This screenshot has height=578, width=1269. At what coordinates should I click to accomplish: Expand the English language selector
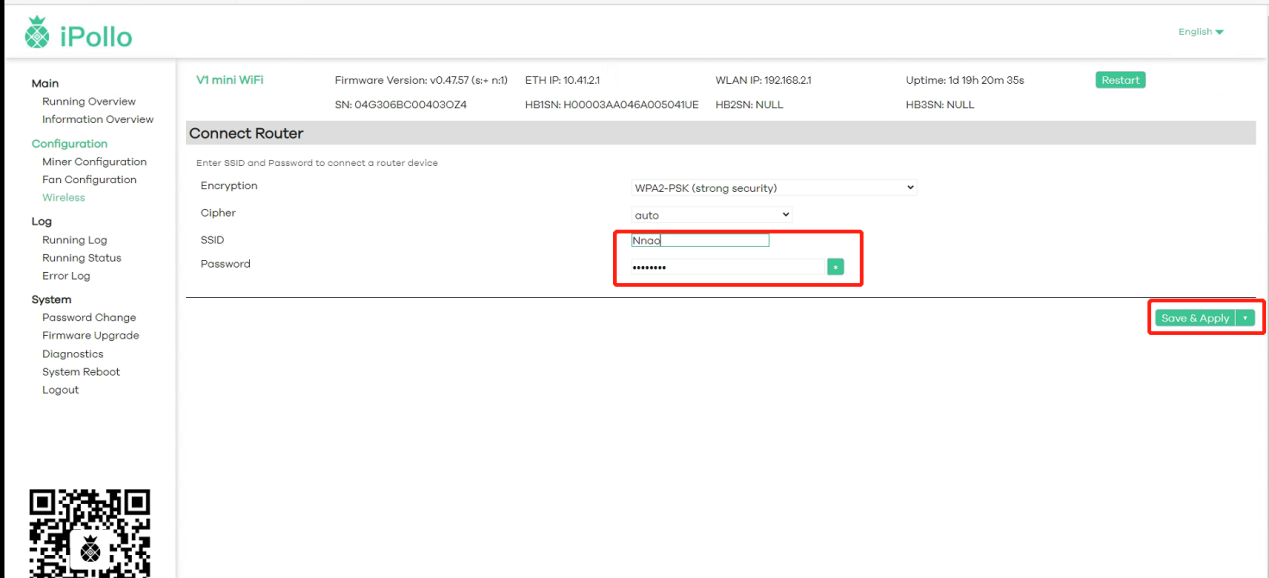(1200, 32)
